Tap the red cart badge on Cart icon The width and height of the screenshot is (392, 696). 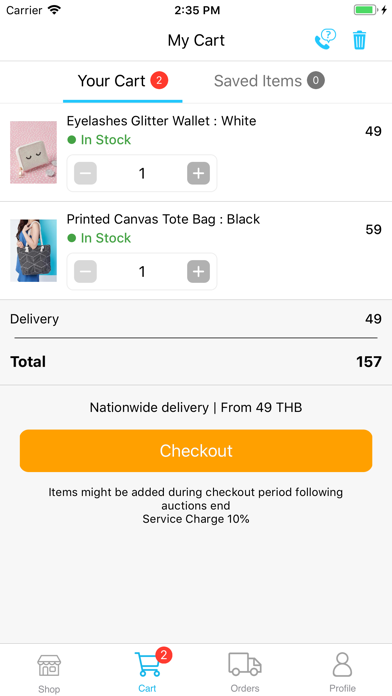pyautogui.click(x=164, y=655)
